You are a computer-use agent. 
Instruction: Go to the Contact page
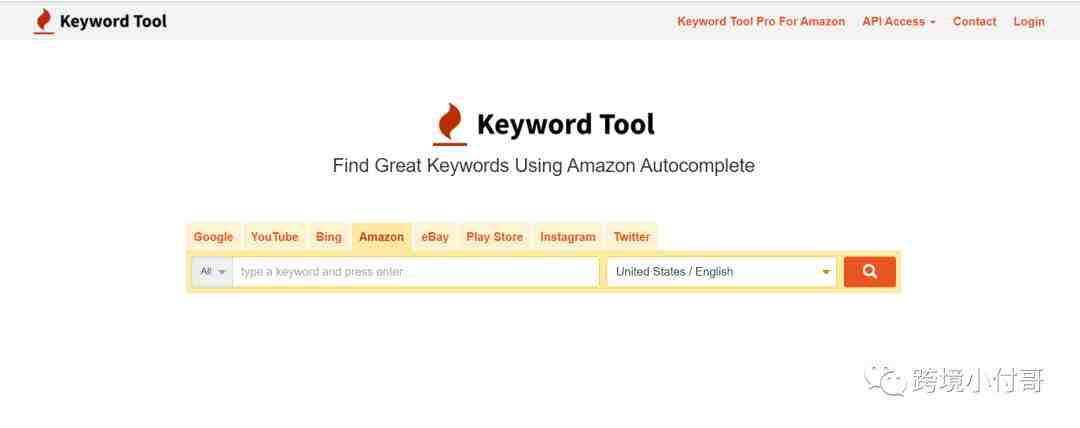point(975,21)
